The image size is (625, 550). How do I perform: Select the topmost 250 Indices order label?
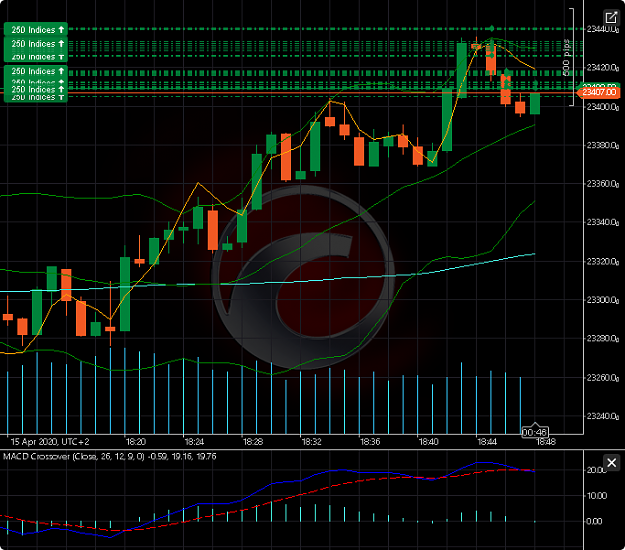[36, 29]
